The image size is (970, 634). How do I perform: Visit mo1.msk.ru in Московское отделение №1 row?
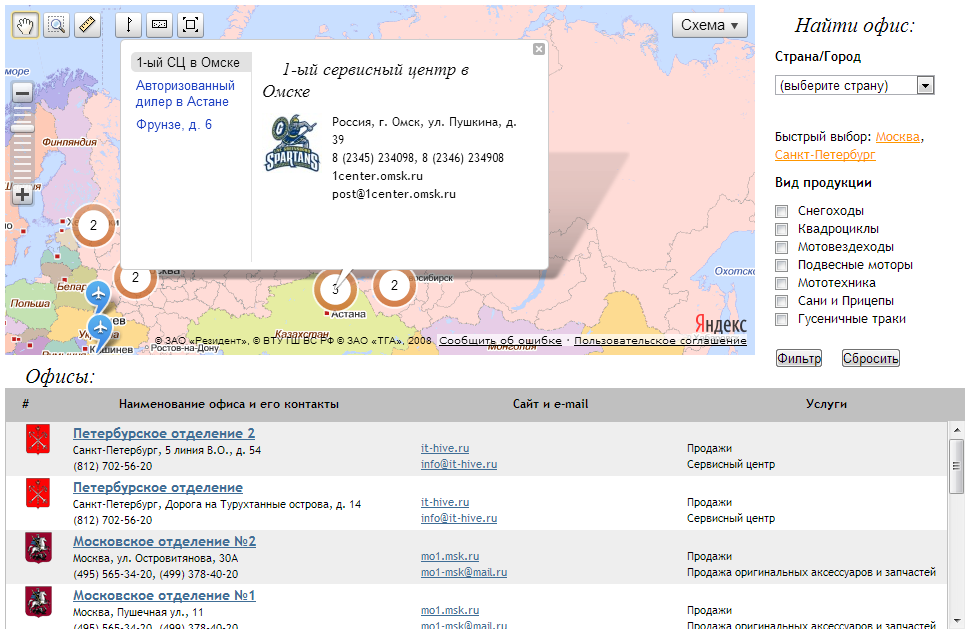(x=450, y=610)
